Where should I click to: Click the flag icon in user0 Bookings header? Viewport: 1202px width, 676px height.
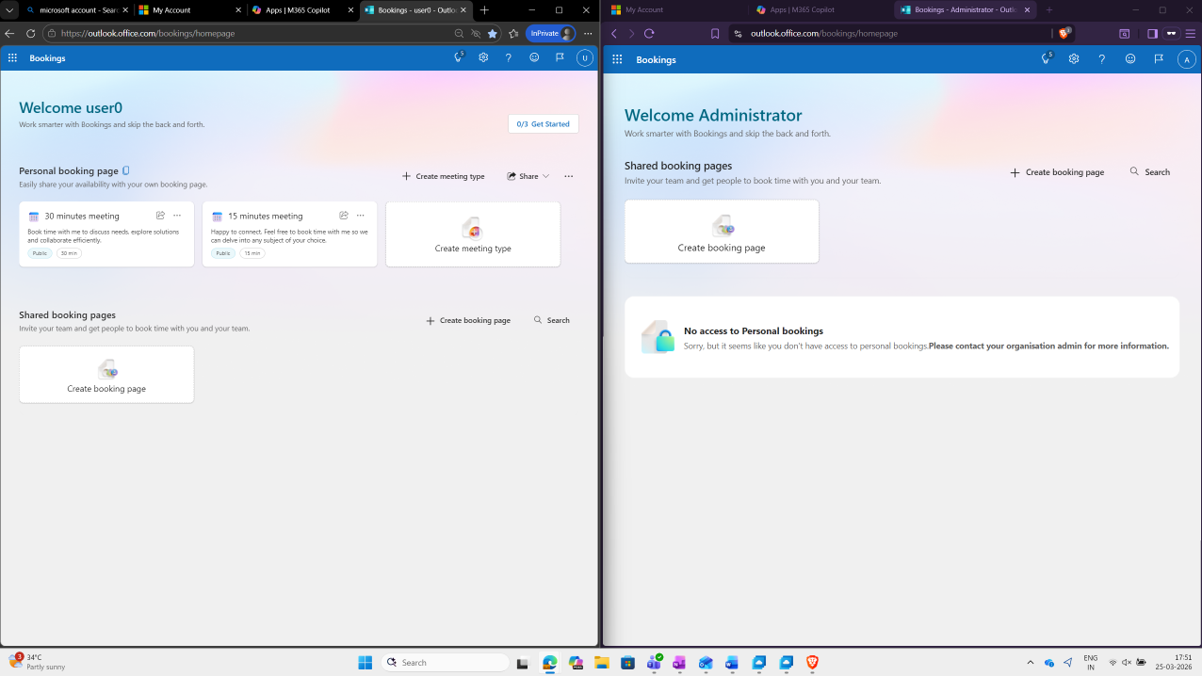point(560,58)
